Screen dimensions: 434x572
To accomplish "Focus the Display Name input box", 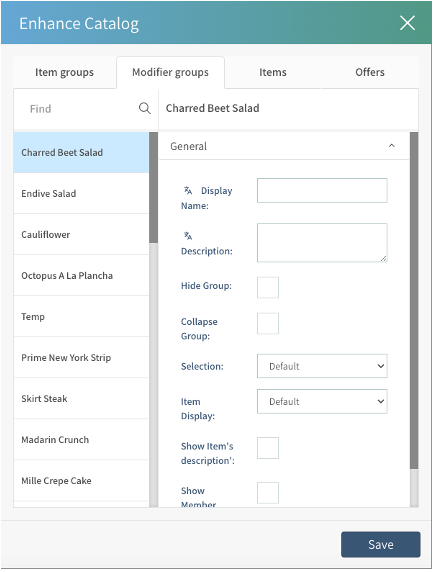I will click(x=322, y=190).
